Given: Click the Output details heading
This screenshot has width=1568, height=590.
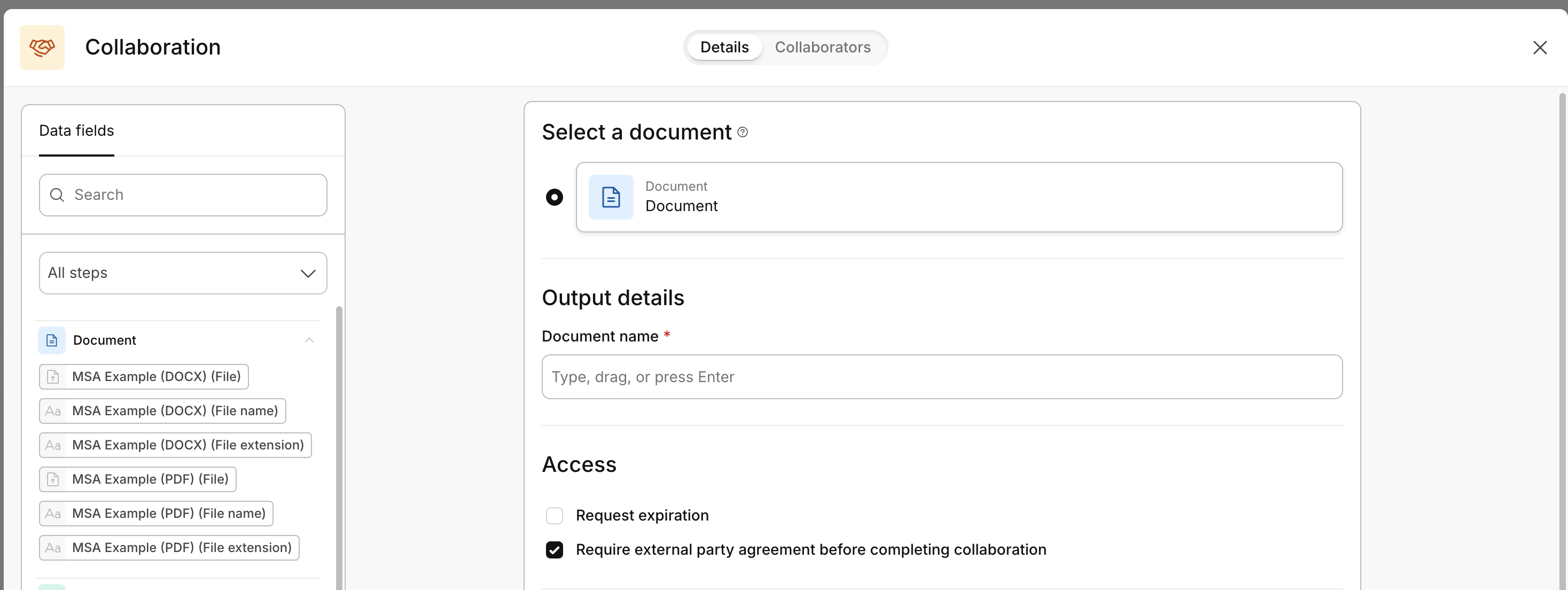Looking at the screenshot, I should [612, 298].
